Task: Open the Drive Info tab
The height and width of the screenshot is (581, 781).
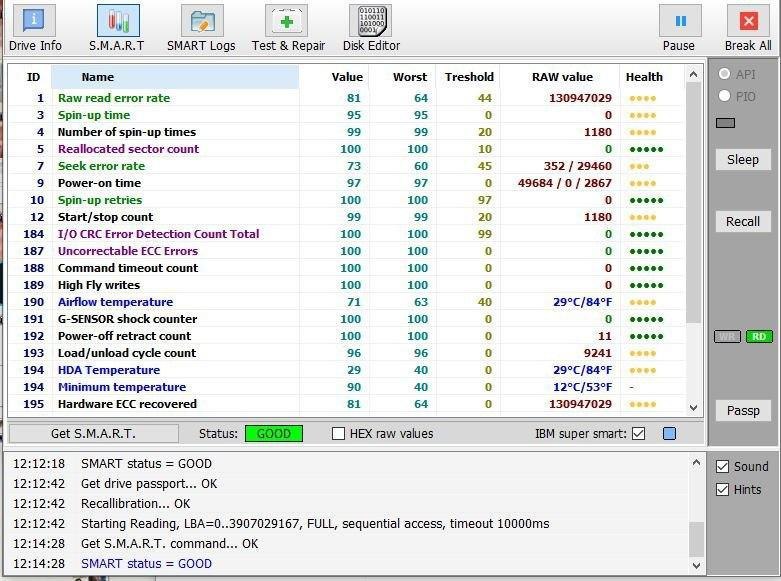Action: tap(34, 28)
